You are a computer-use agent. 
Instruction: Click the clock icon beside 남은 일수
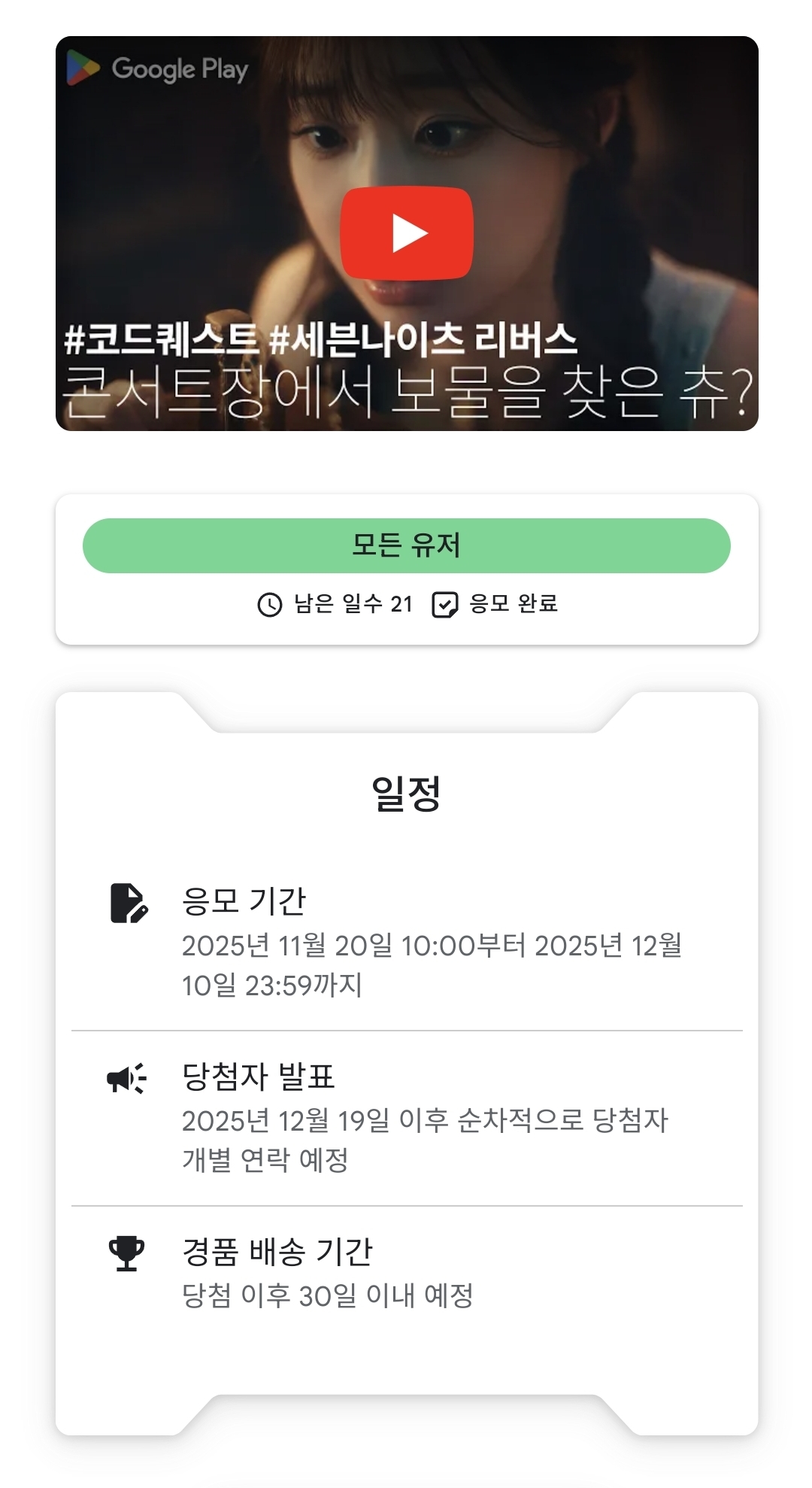270,604
